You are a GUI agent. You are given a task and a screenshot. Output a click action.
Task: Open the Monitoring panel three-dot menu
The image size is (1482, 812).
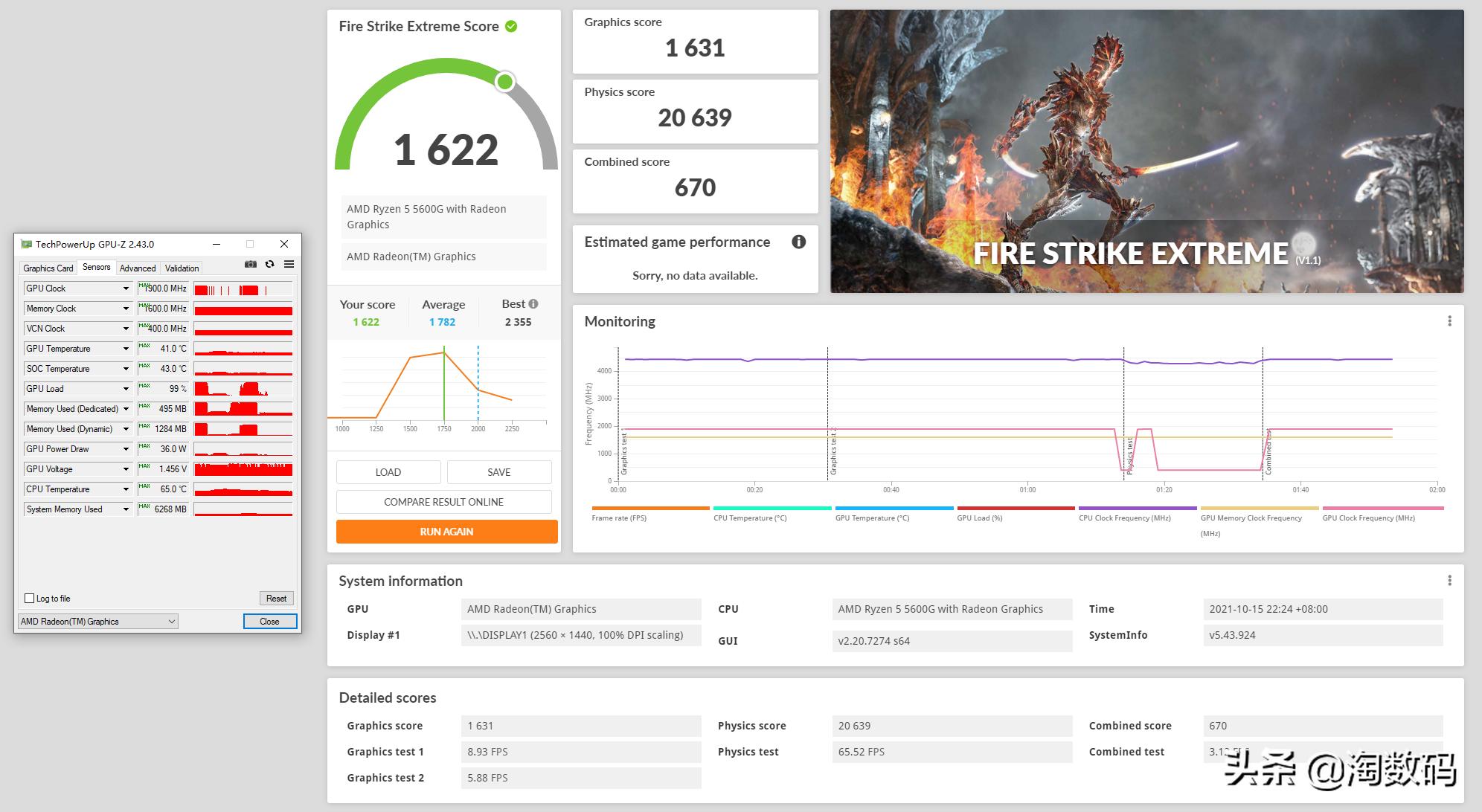[1449, 321]
